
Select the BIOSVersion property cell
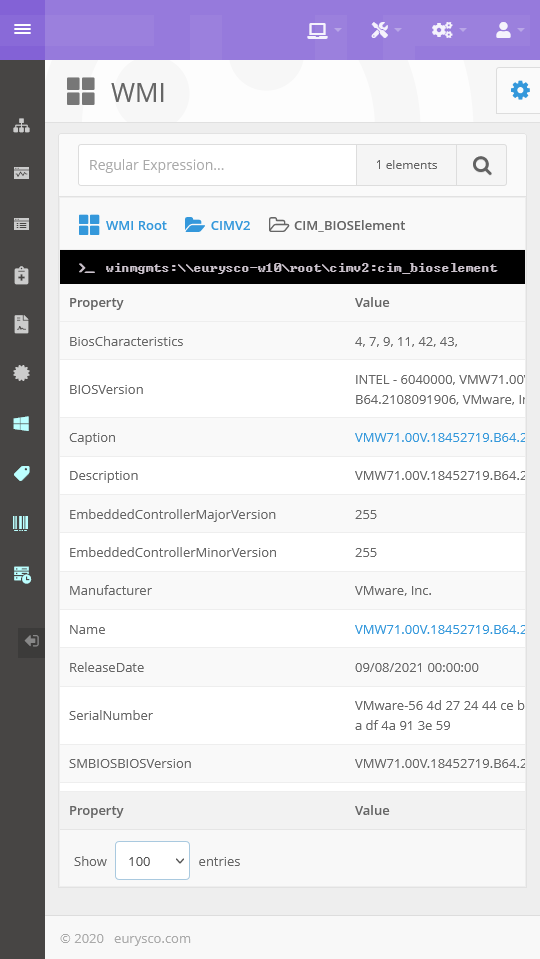pos(202,389)
